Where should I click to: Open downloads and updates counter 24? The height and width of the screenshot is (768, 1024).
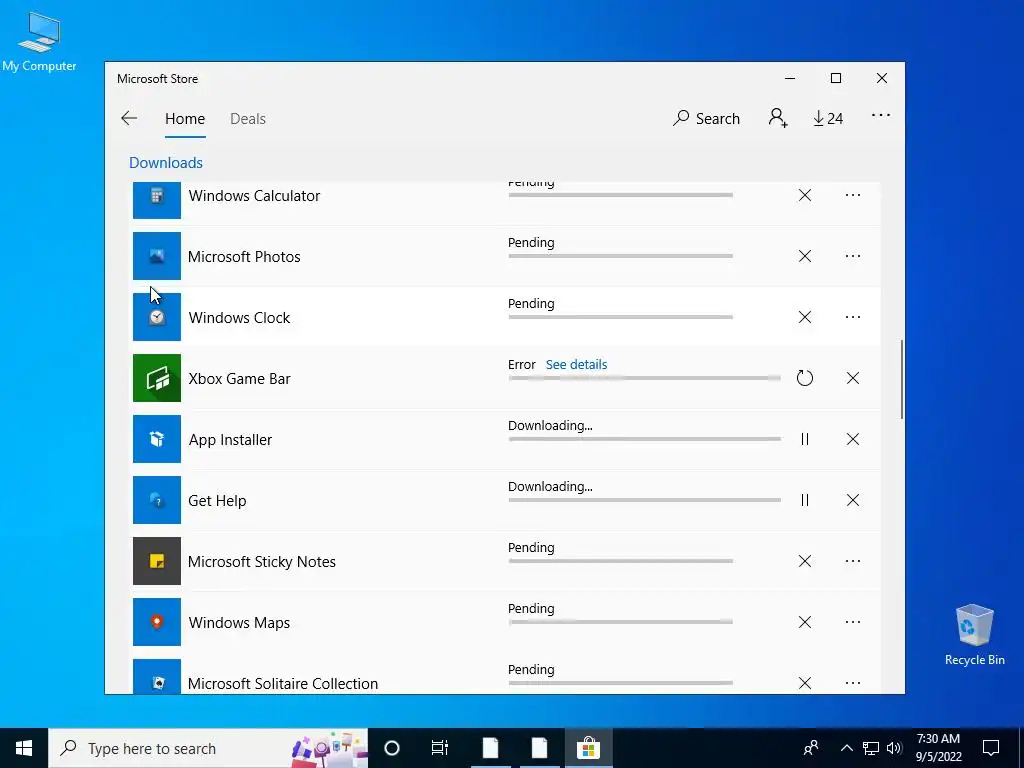(827, 118)
